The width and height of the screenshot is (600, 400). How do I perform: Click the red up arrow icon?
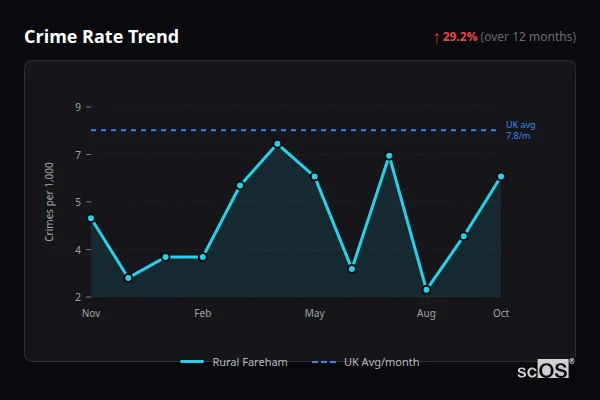click(x=437, y=38)
